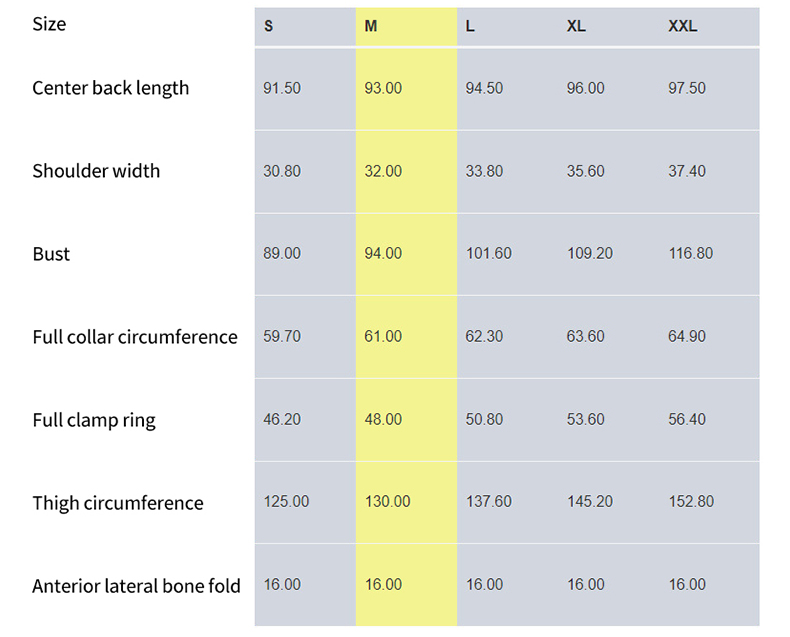Click the 56.40 clamp ring cell
The image size is (790, 637).
pos(687,420)
